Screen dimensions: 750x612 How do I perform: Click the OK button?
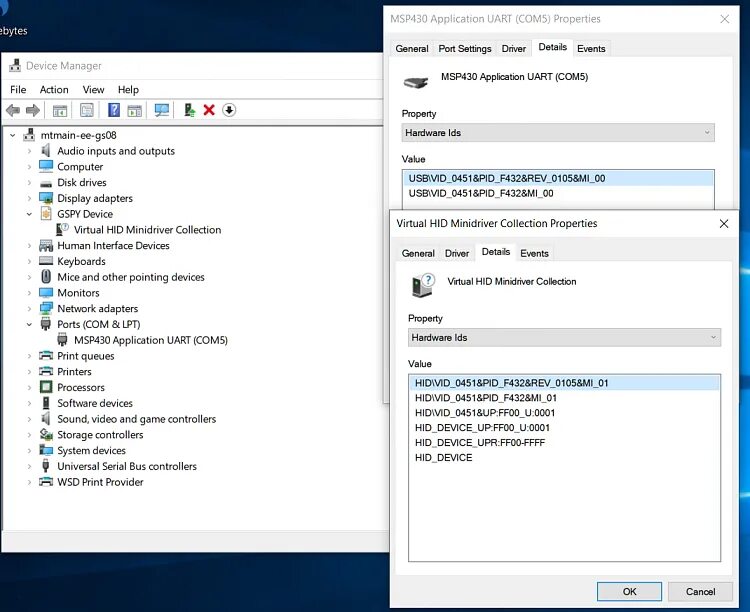tap(629, 591)
